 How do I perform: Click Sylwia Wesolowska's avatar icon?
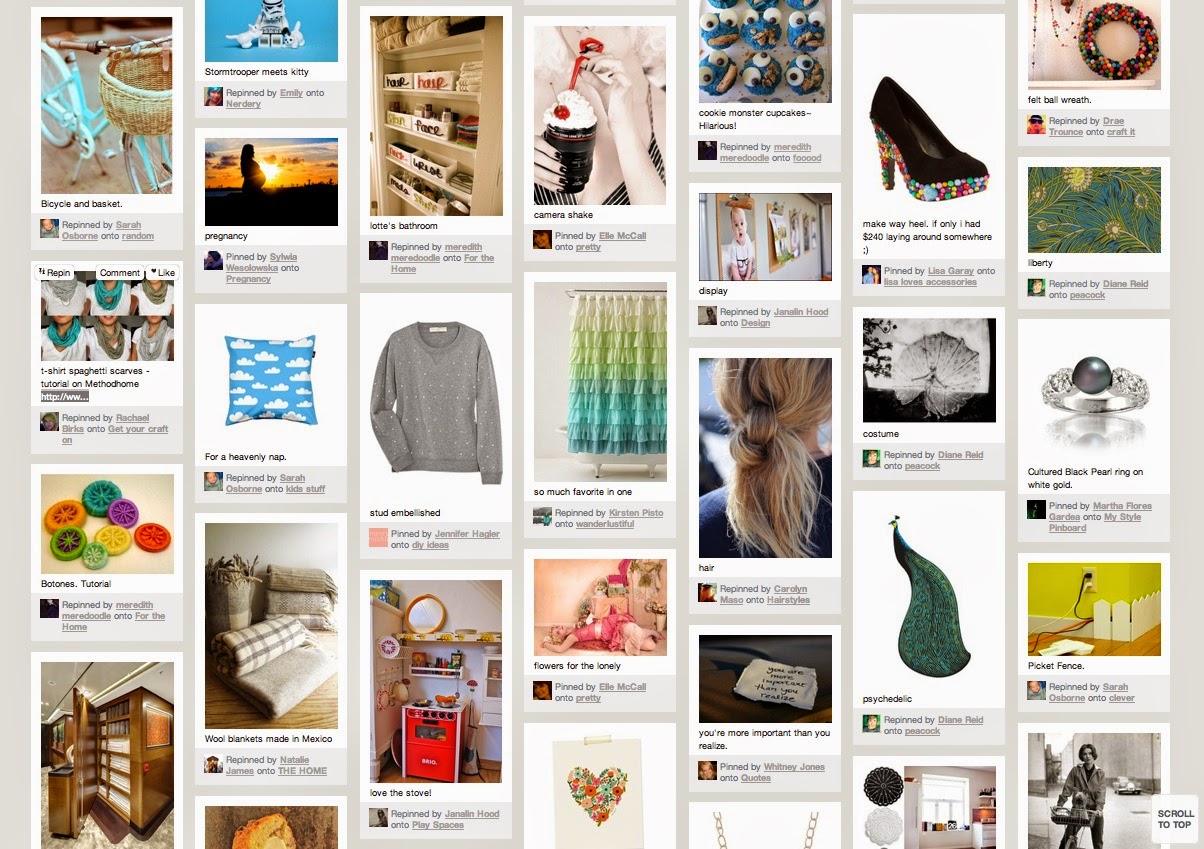(x=213, y=260)
